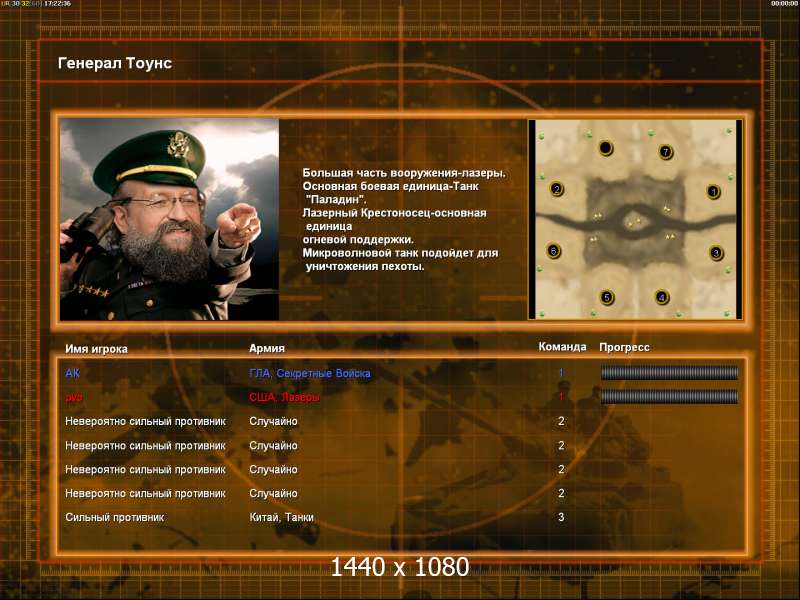Click start position marker 4 on minimap
This screenshot has width=800, height=600.
click(x=662, y=297)
